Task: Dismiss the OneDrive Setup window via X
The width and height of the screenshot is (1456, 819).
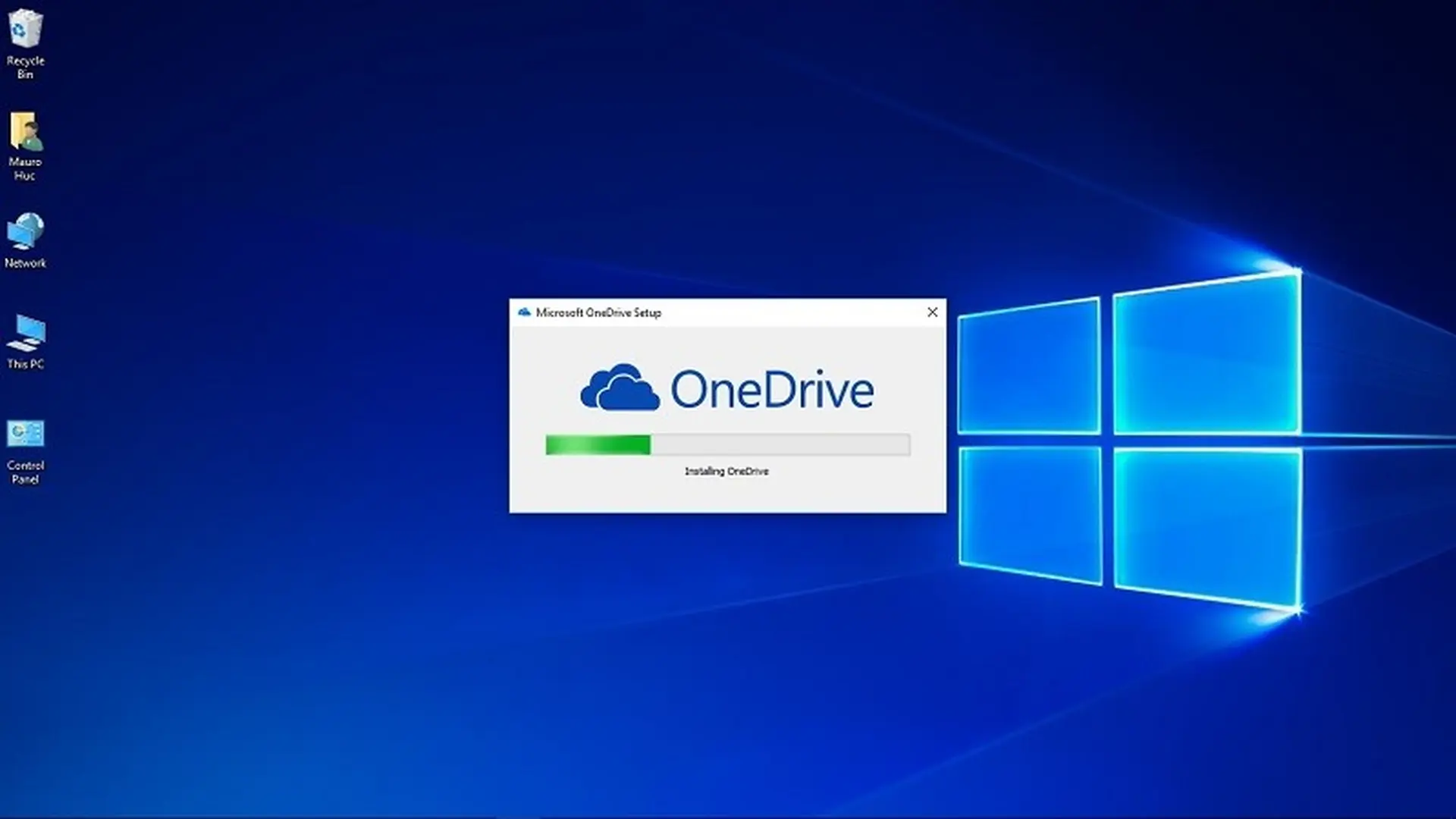Action: coord(932,312)
